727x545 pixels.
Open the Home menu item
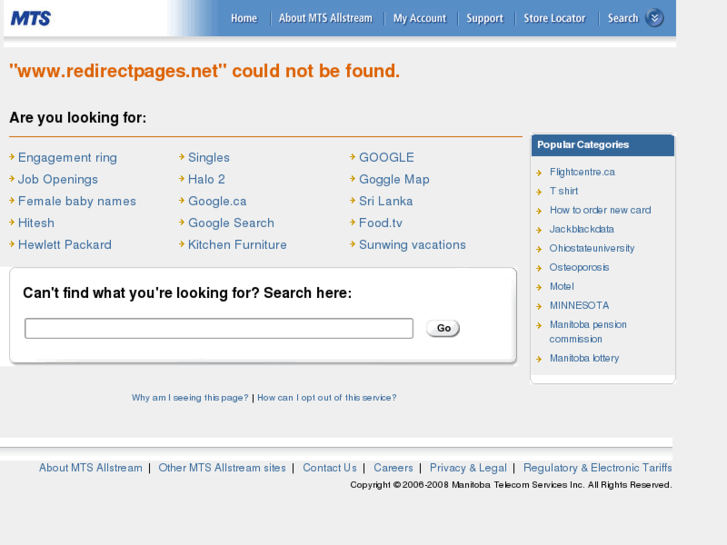tap(244, 18)
